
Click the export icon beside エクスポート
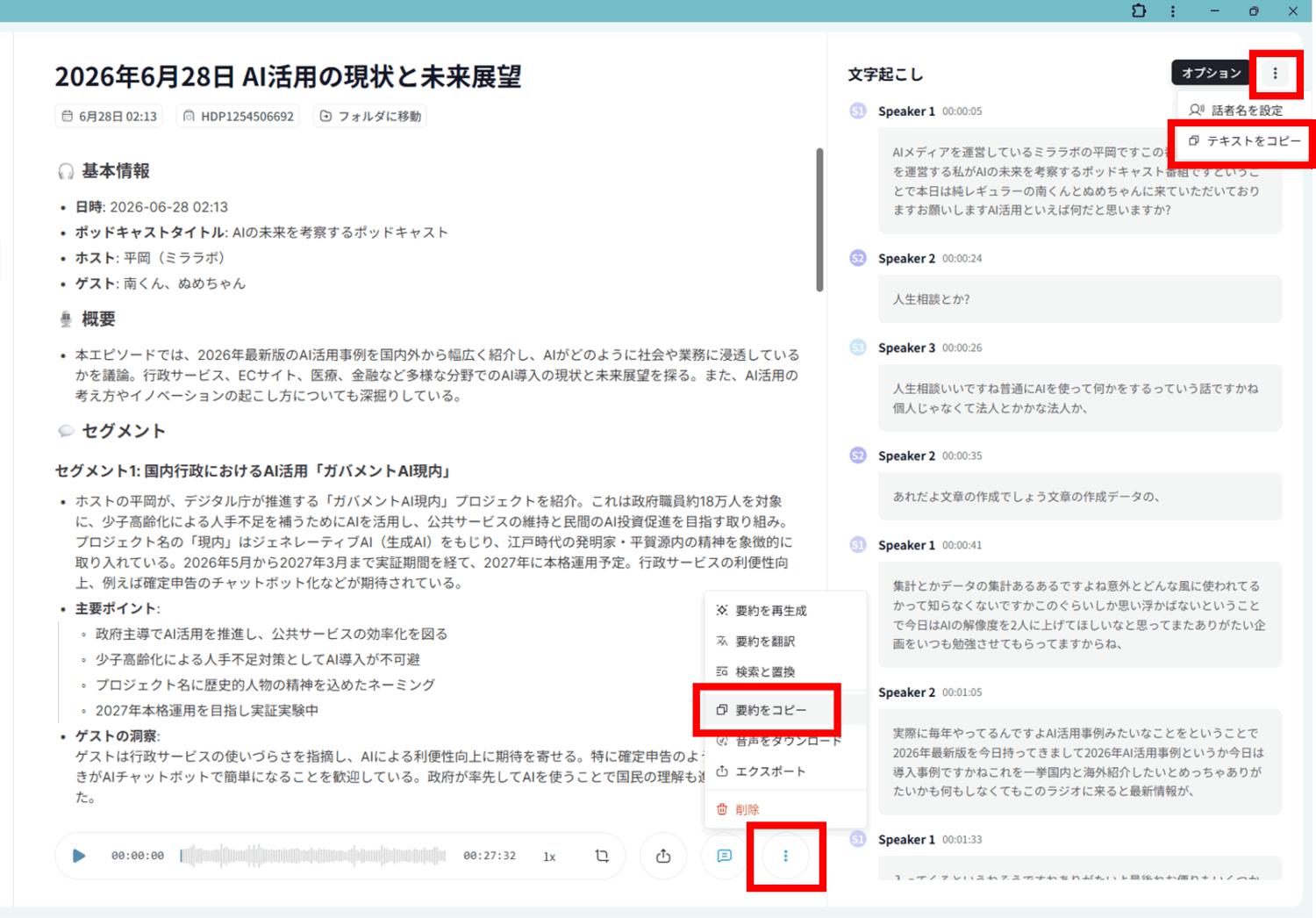click(722, 771)
